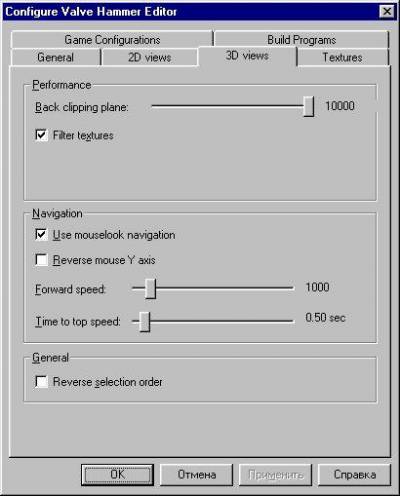Uncheck the Filter textures checkbox
The image size is (400, 496).
(x=41, y=135)
